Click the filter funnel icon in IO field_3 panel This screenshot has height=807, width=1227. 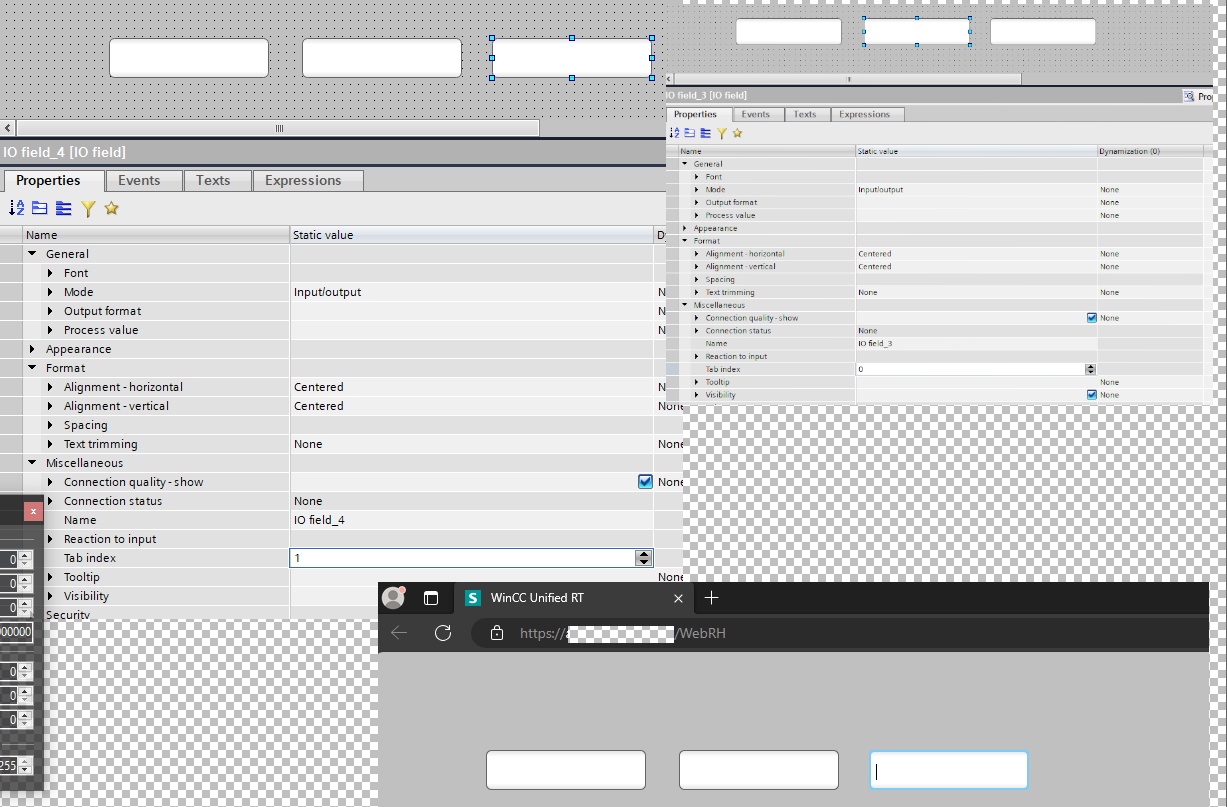click(721, 133)
